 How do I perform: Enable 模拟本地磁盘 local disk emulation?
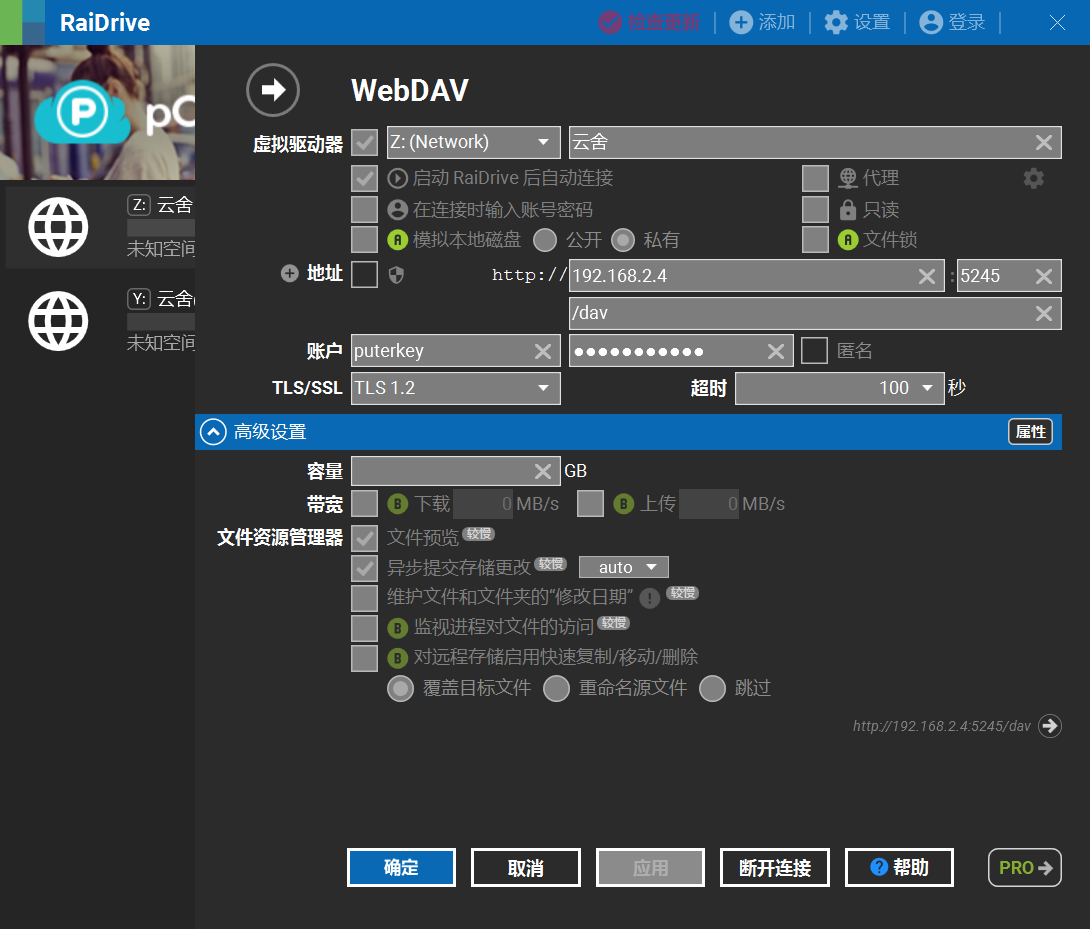coord(364,240)
